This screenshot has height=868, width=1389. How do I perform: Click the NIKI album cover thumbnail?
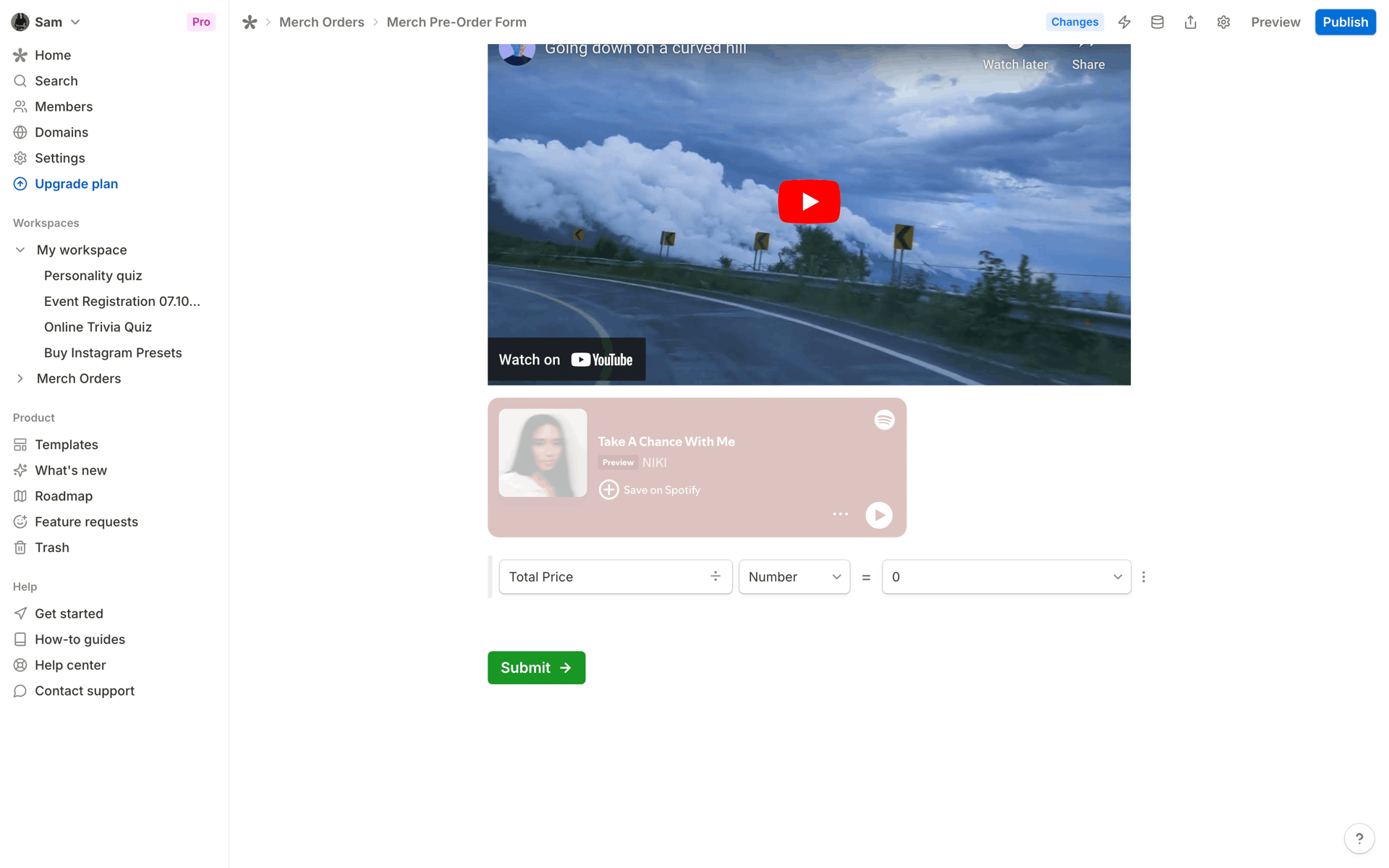tap(543, 453)
